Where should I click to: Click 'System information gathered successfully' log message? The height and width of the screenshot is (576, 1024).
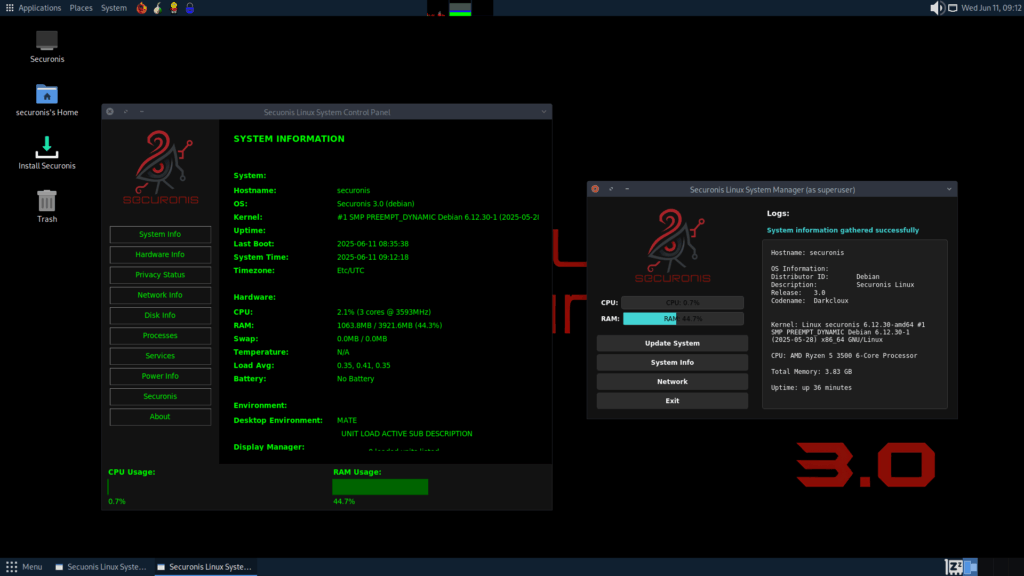pos(842,231)
